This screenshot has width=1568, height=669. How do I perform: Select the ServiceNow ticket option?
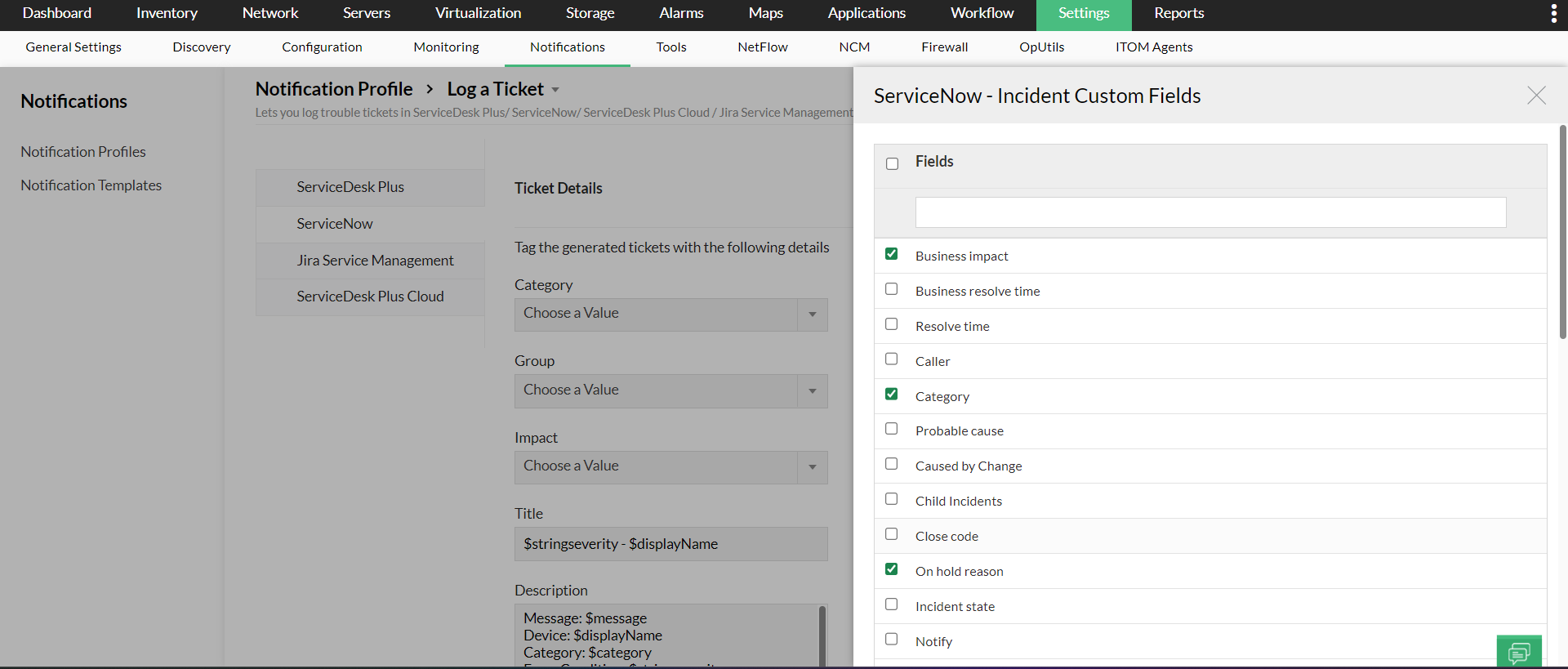(x=370, y=224)
